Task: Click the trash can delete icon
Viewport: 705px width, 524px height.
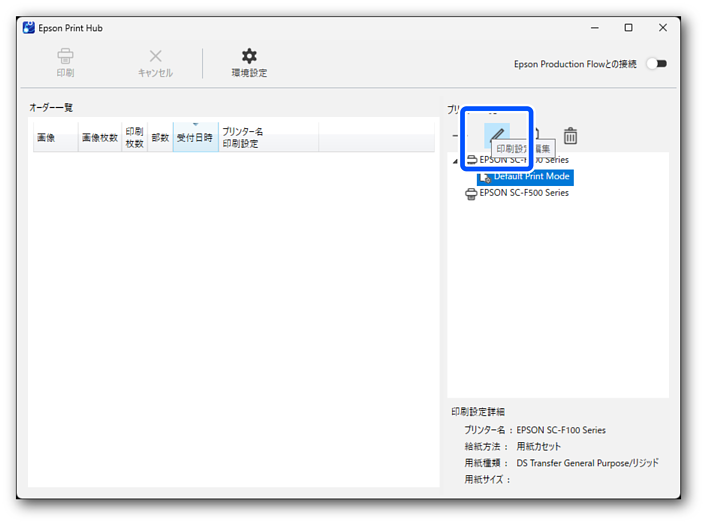Action: click(570, 136)
